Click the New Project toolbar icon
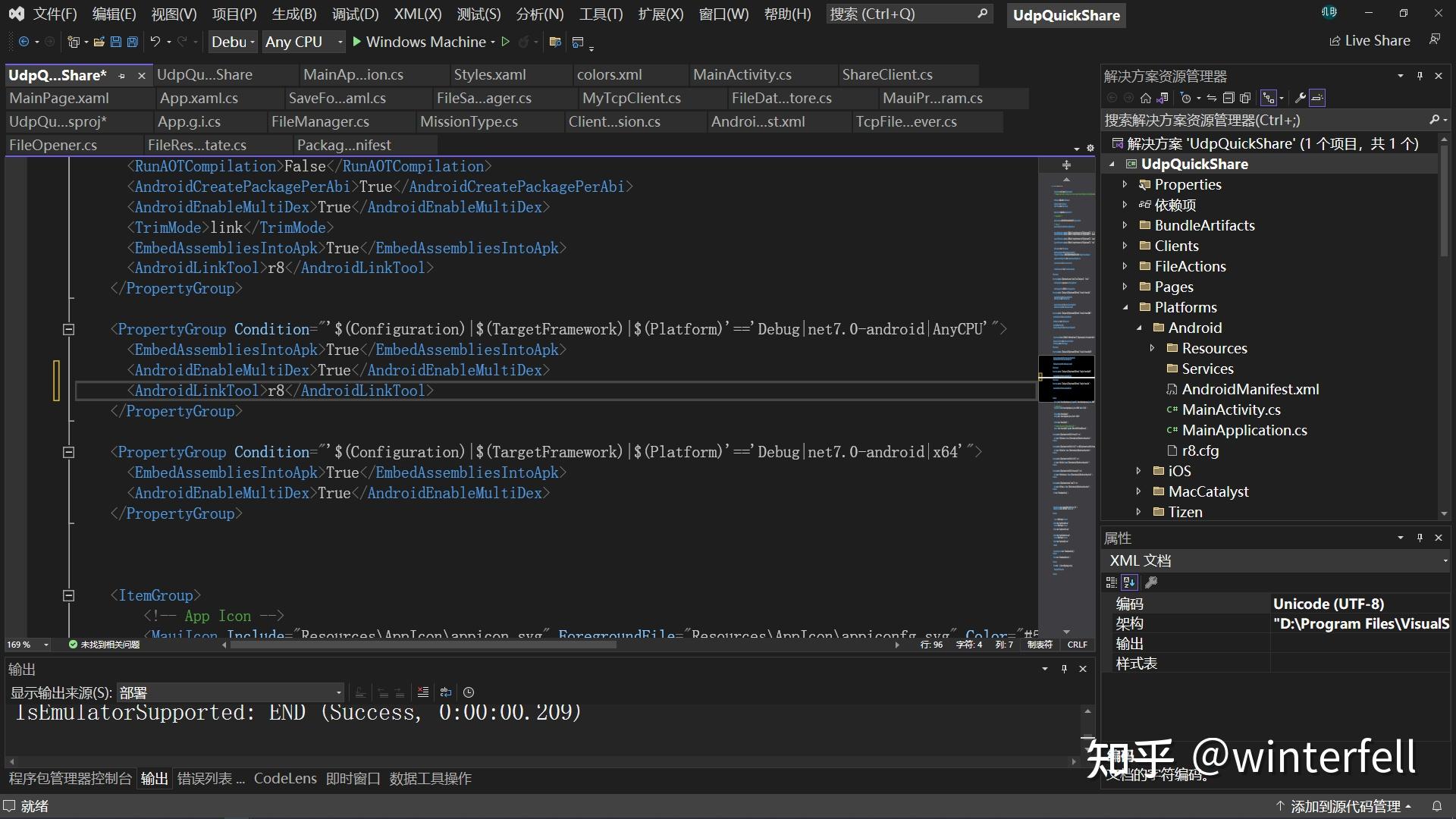The width and height of the screenshot is (1456, 819). [x=74, y=42]
